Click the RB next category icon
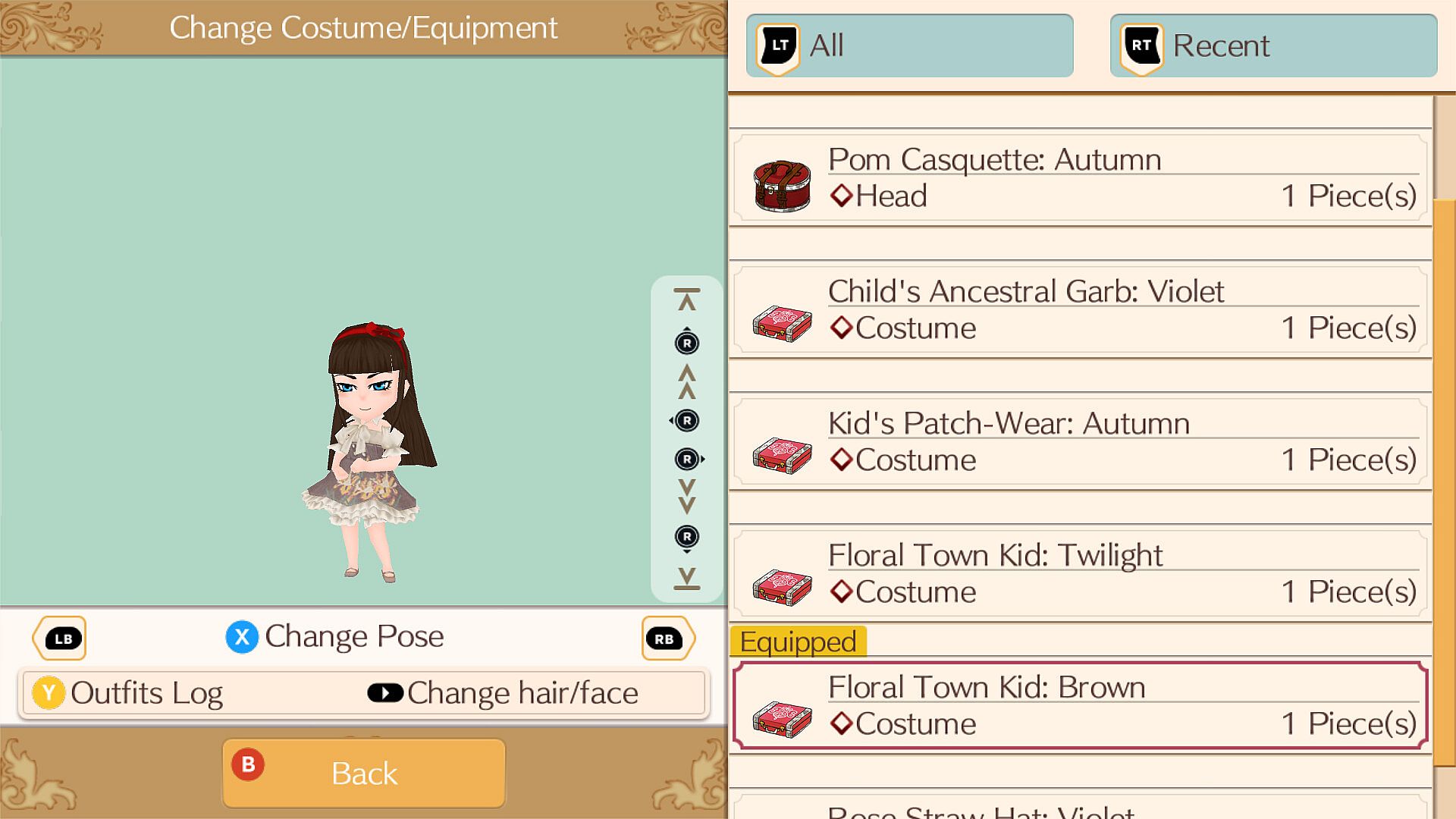Screen dimensions: 1456x819 pos(667,639)
